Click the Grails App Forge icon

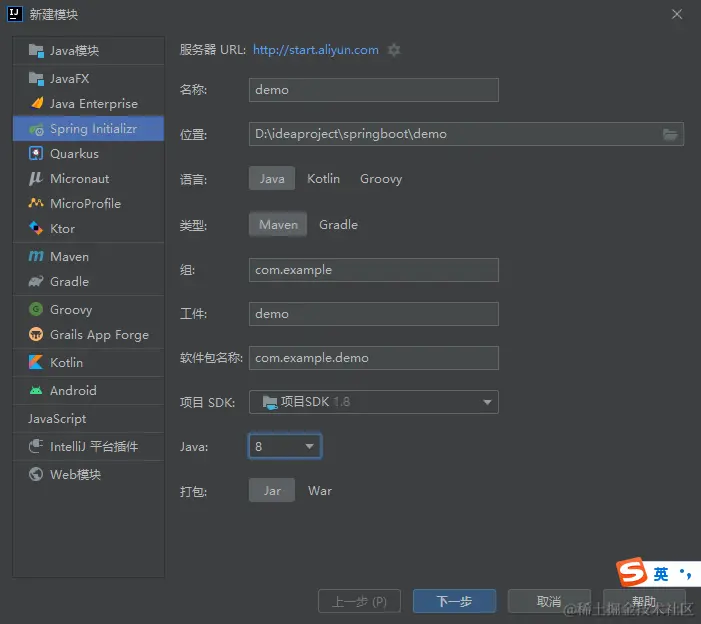(x=36, y=334)
